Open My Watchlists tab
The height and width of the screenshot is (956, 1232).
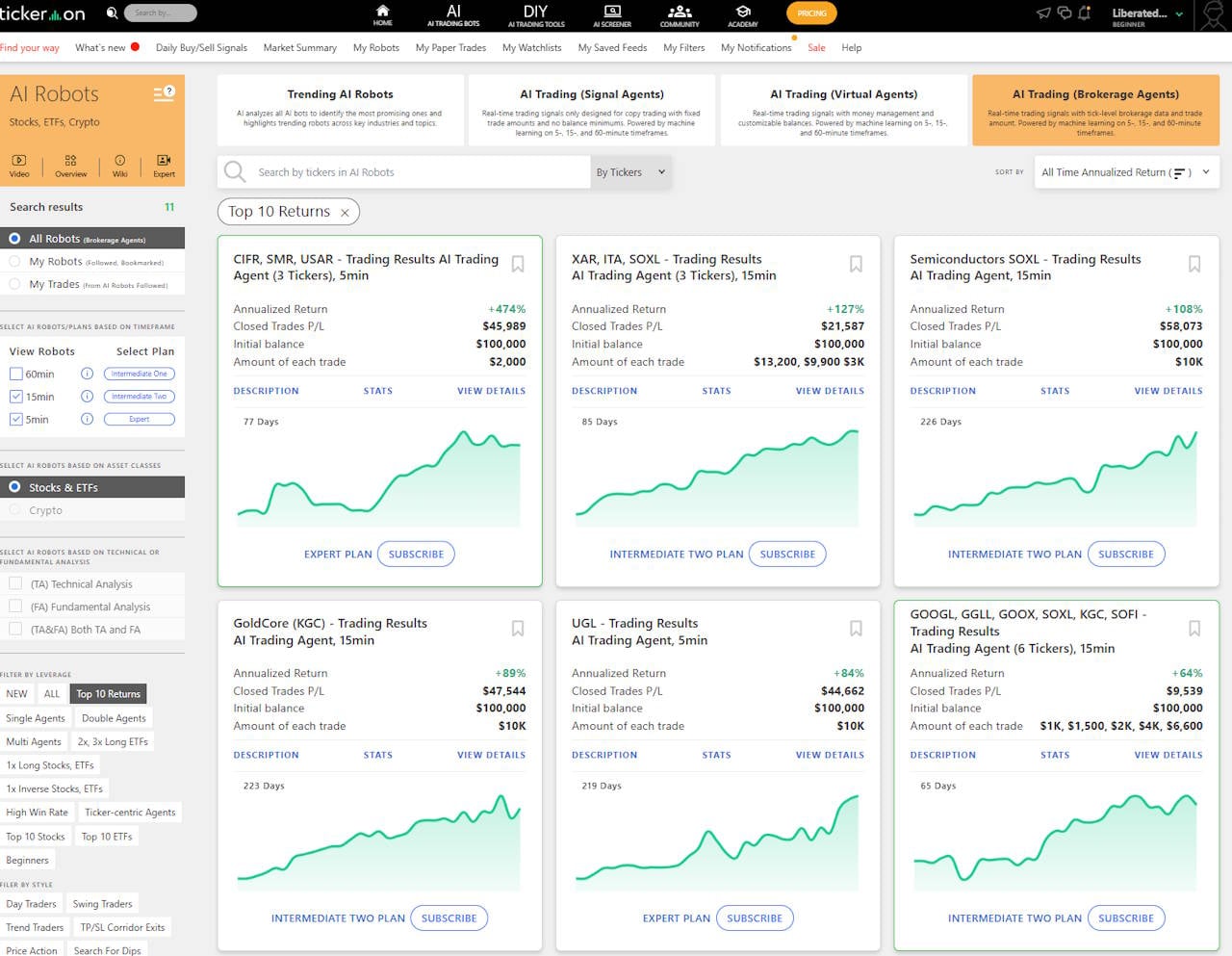(x=531, y=47)
